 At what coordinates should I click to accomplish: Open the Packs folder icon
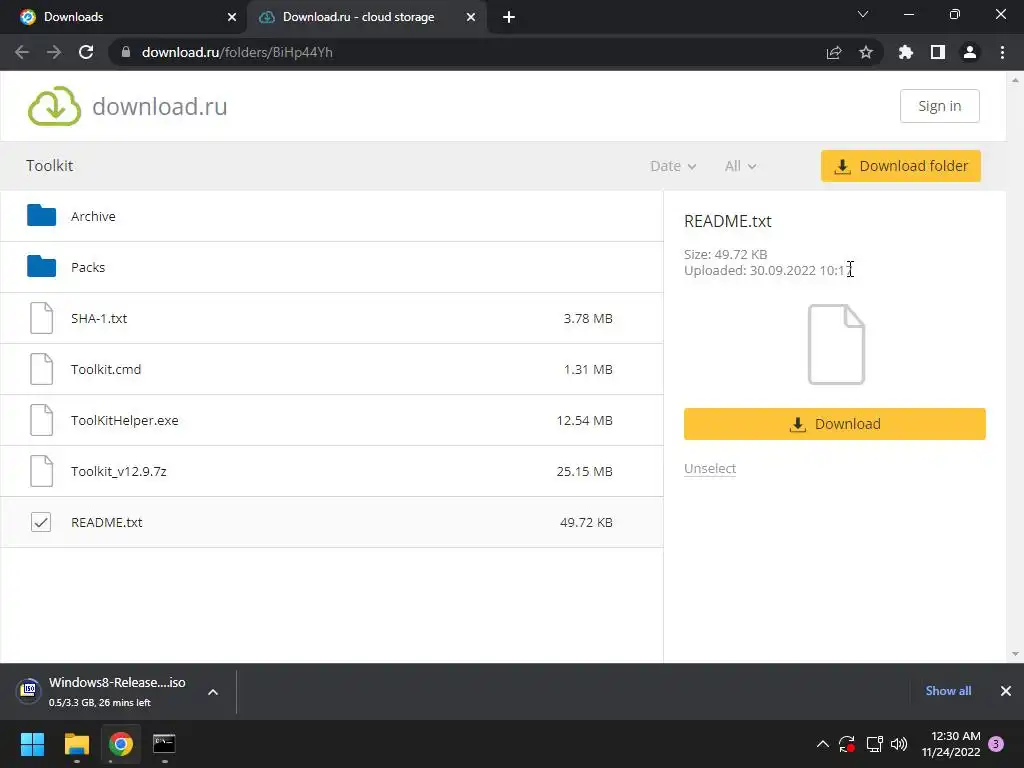(41, 266)
